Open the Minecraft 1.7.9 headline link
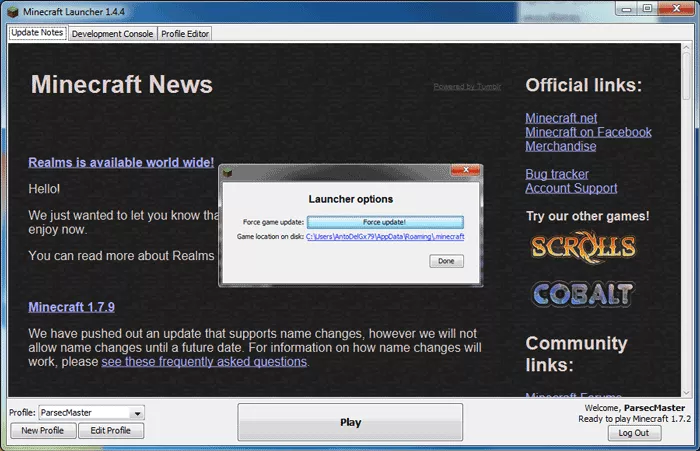The width and height of the screenshot is (700, 451). click(x=71, y=307)
